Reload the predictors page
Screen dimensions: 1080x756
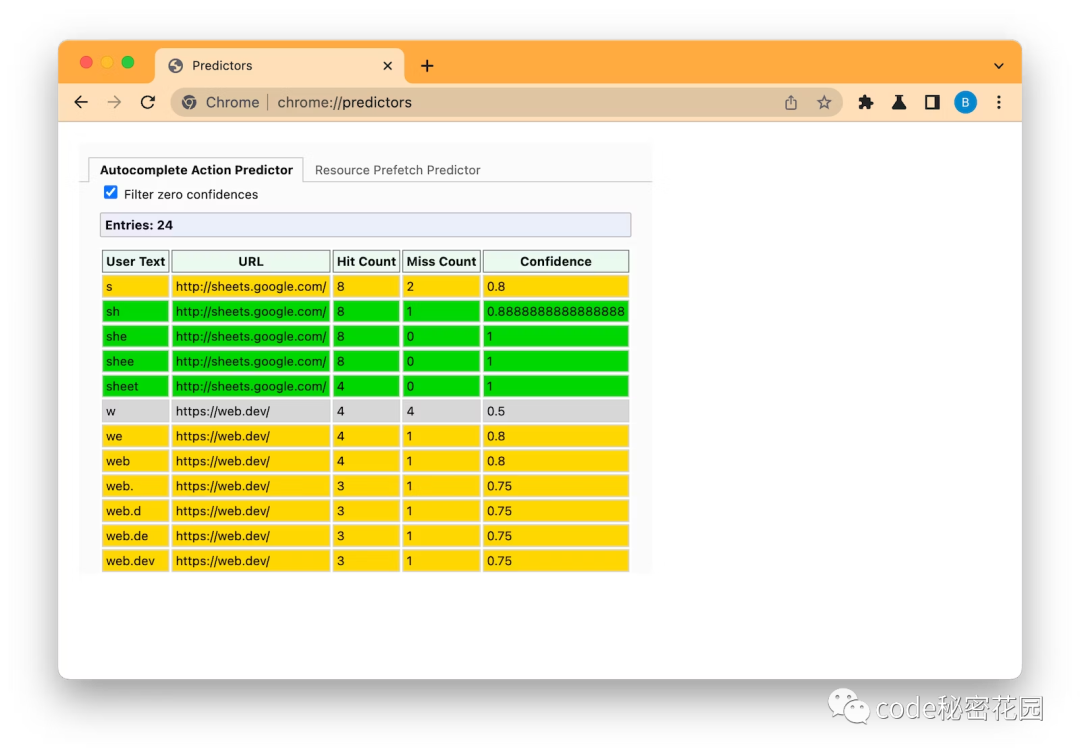[148, 102]
